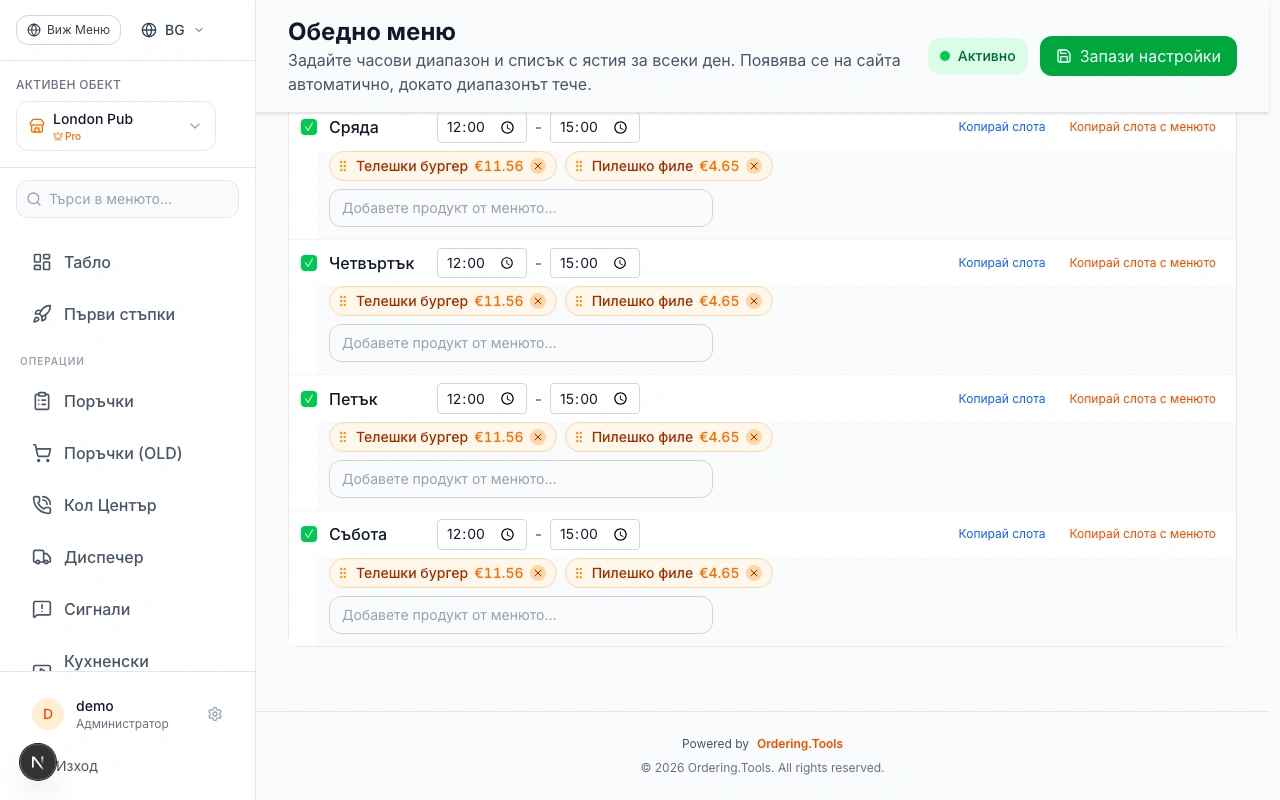Screen dimensions: 1280x800
Task: Click the search magnifier icon
Action: click(35, 199)
